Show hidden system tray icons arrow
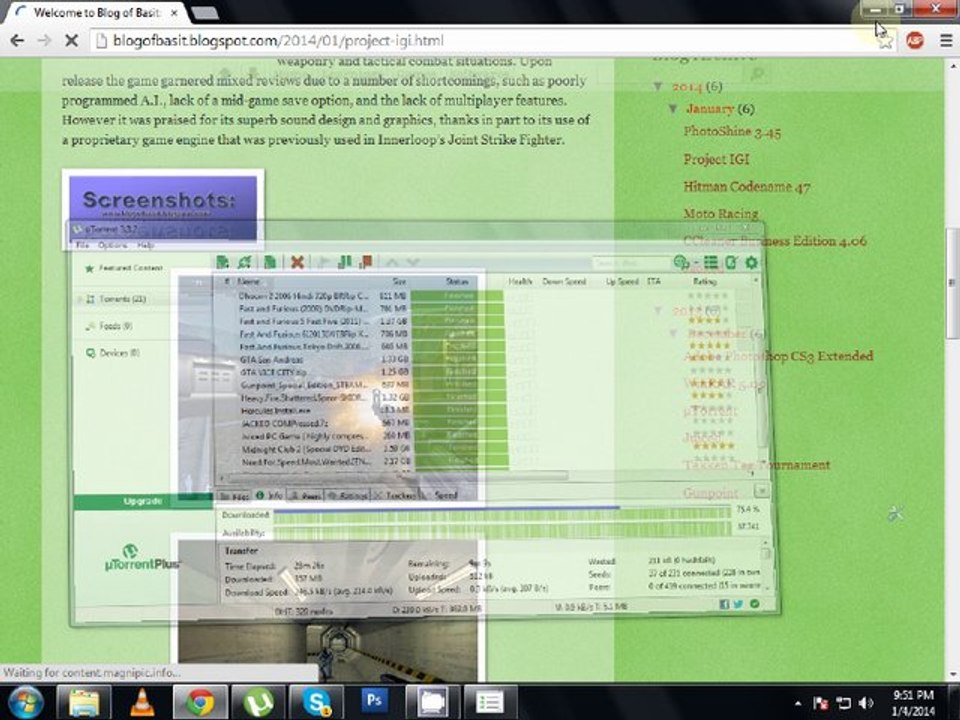This screenshot has height=720, width=960. point(798,703)
